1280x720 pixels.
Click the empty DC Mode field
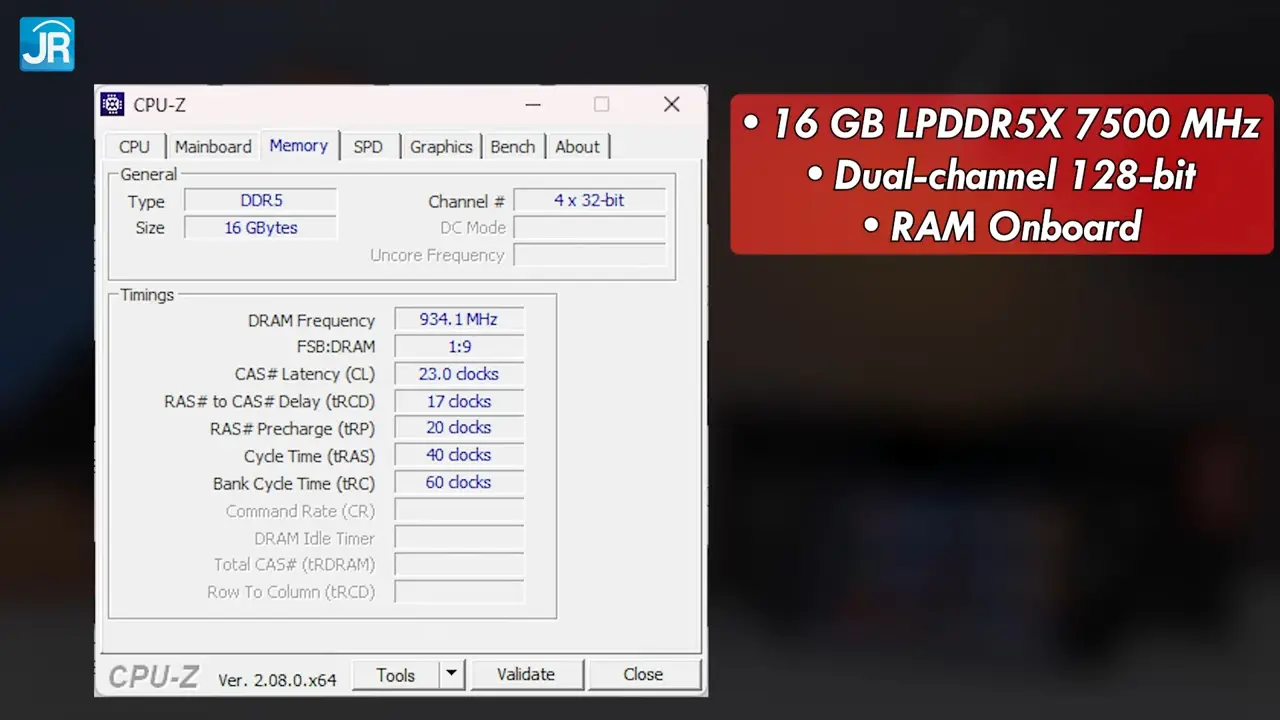[x=590, y=228]
